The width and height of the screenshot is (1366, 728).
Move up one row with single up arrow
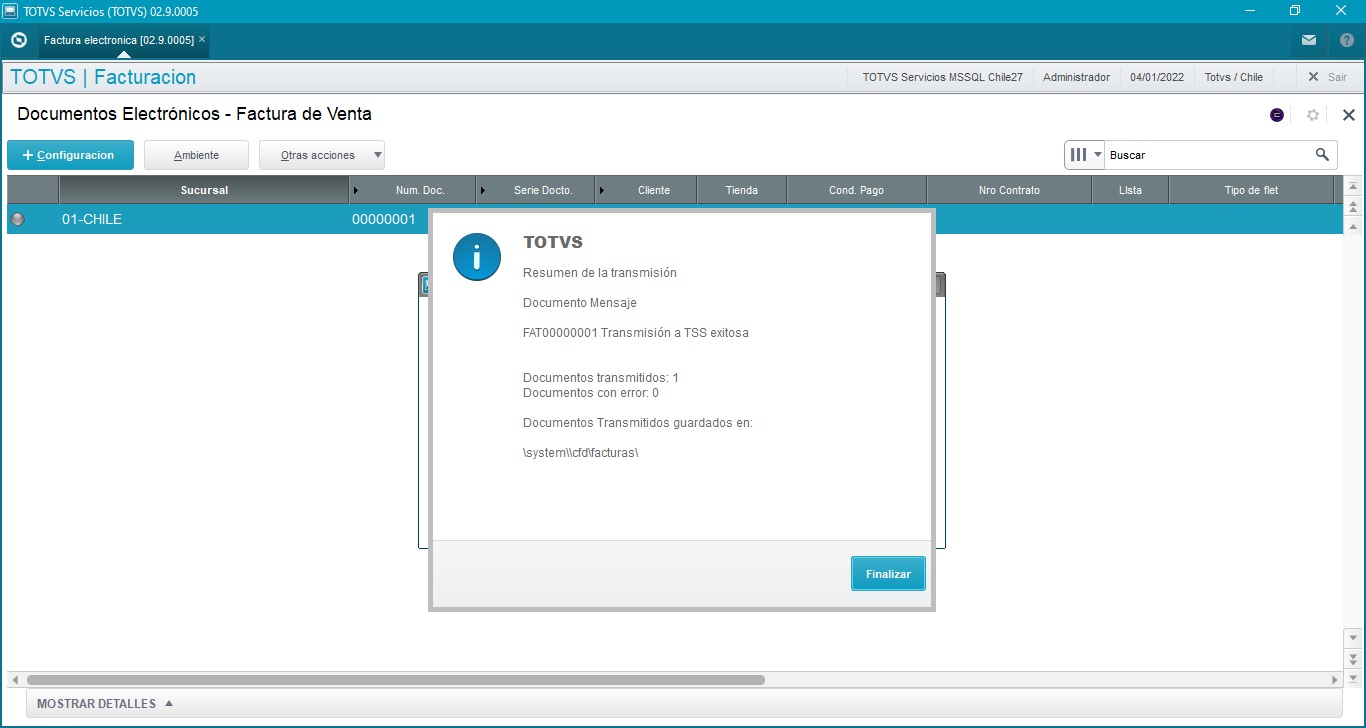coord(1353,226)
